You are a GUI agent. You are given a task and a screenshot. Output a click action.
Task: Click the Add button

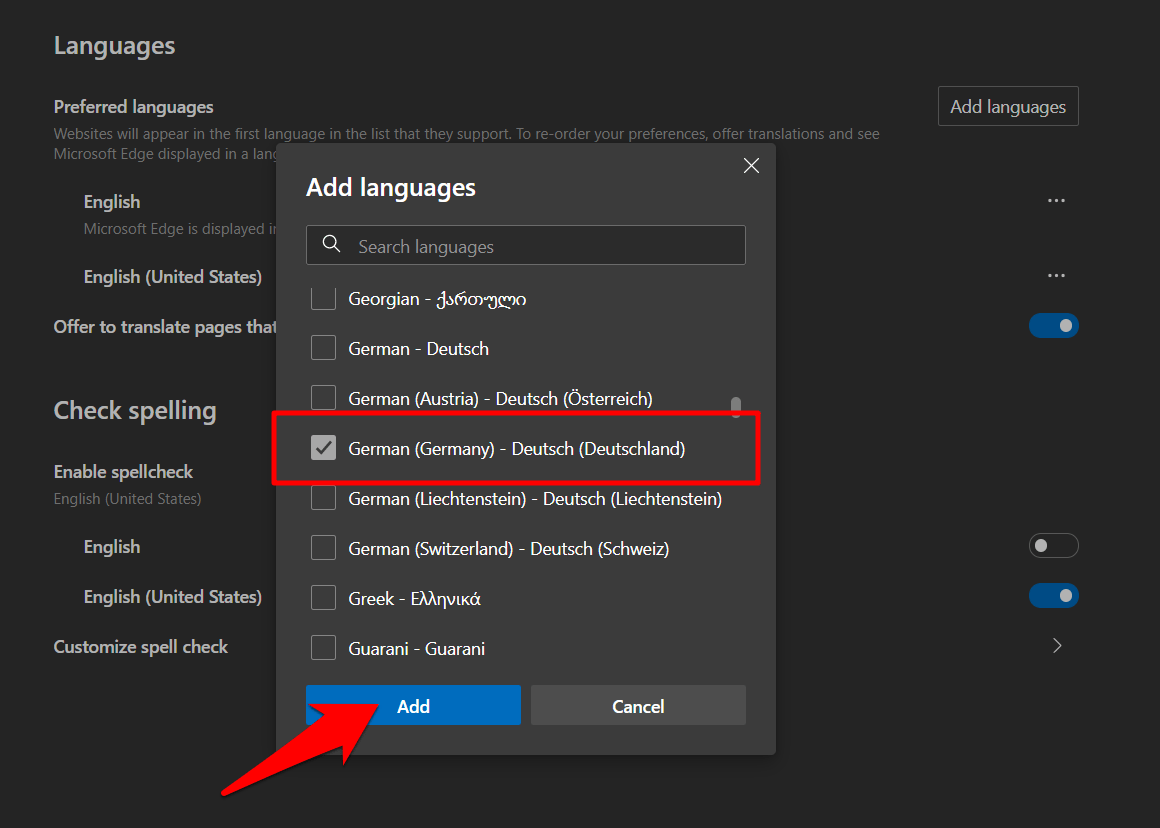coord(413,706)
